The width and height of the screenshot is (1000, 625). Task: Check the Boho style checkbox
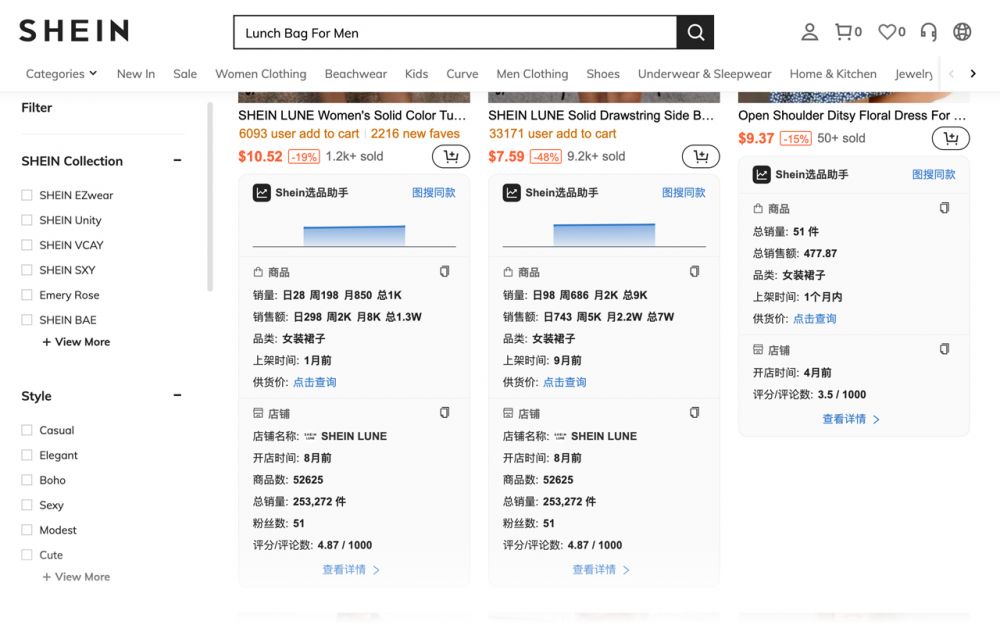(27, 480)
